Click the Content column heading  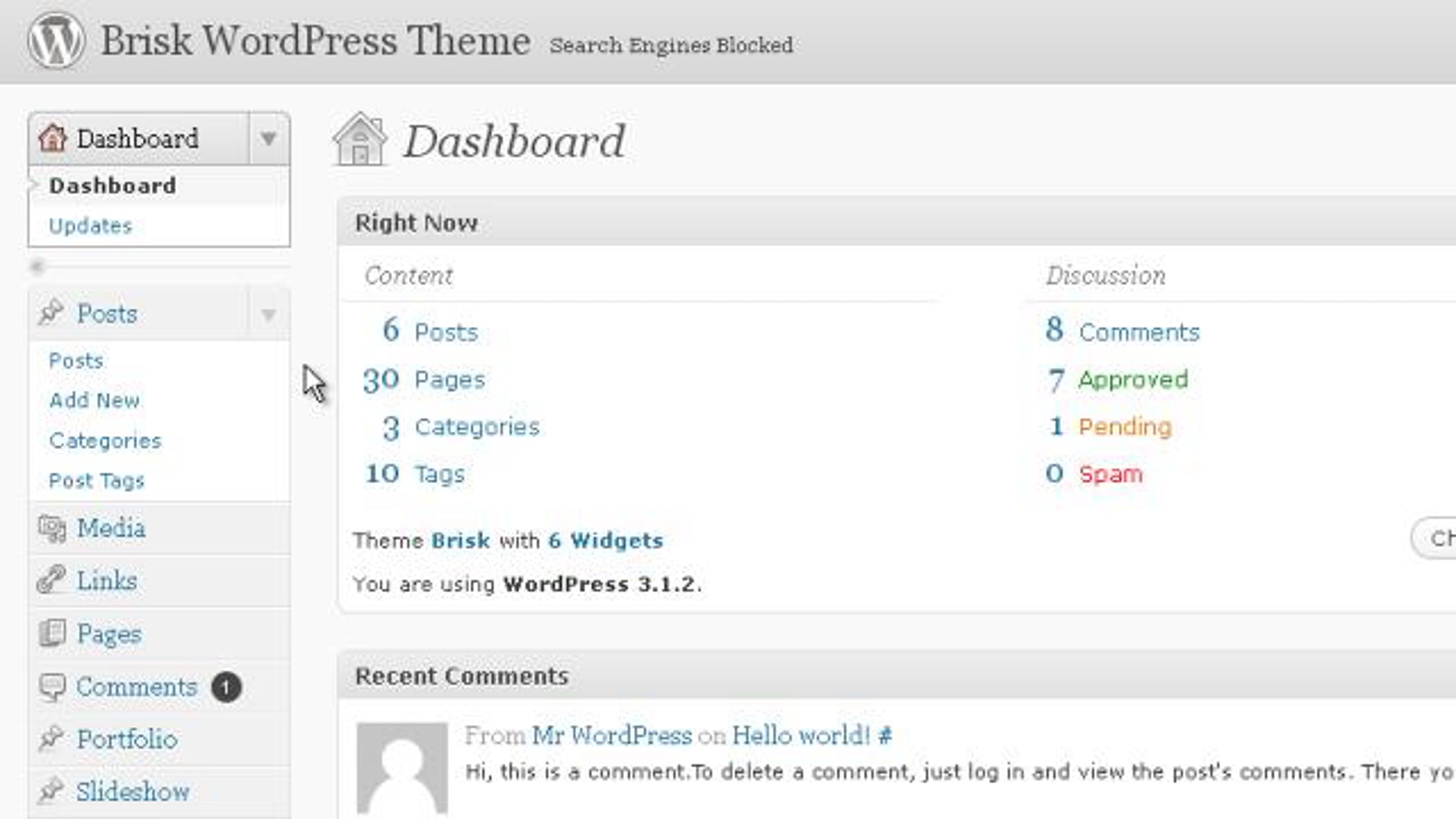tap(408, 276)
